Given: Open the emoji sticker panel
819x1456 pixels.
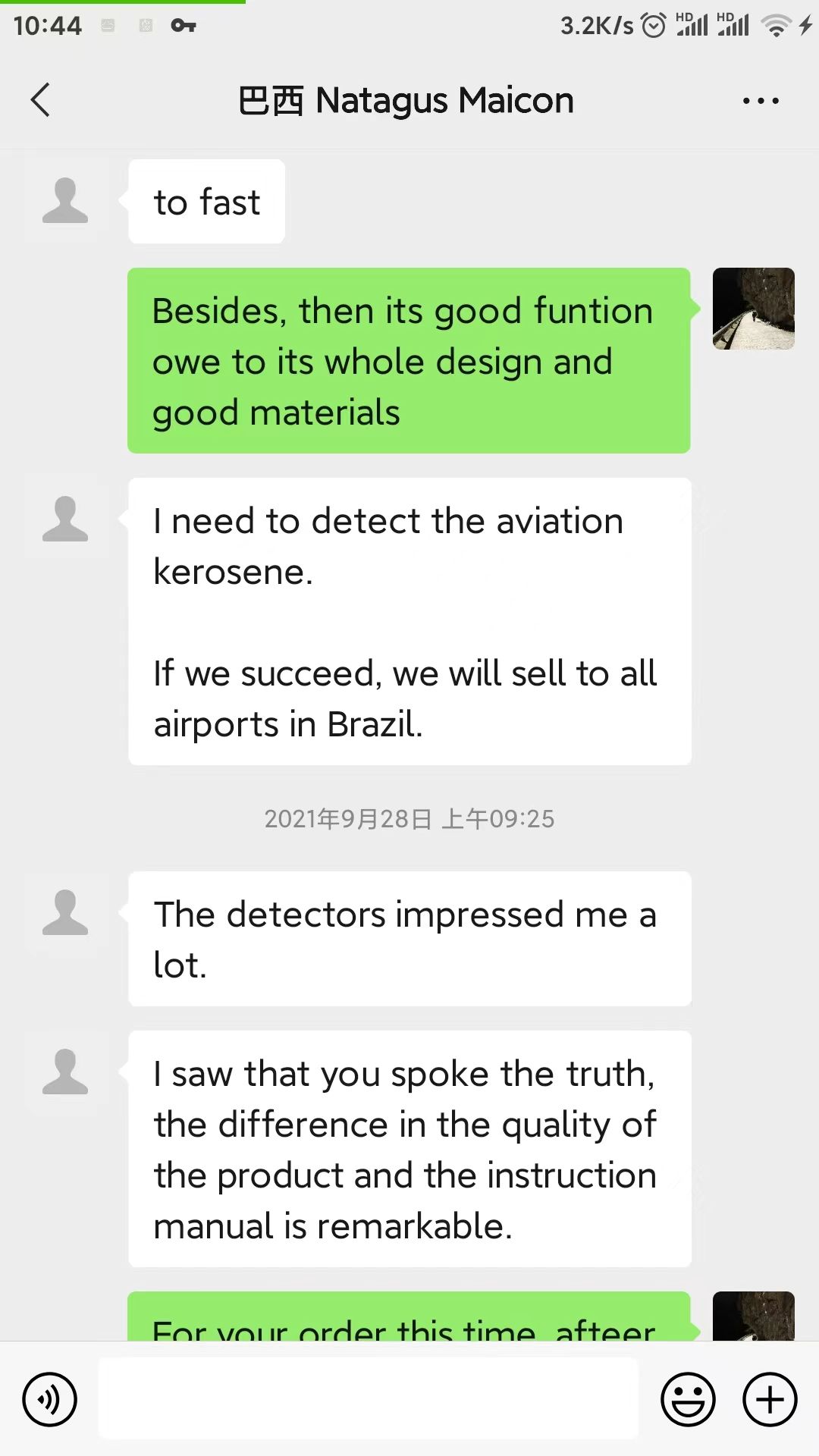Looking at the screenshot, I should (688, 1399).
